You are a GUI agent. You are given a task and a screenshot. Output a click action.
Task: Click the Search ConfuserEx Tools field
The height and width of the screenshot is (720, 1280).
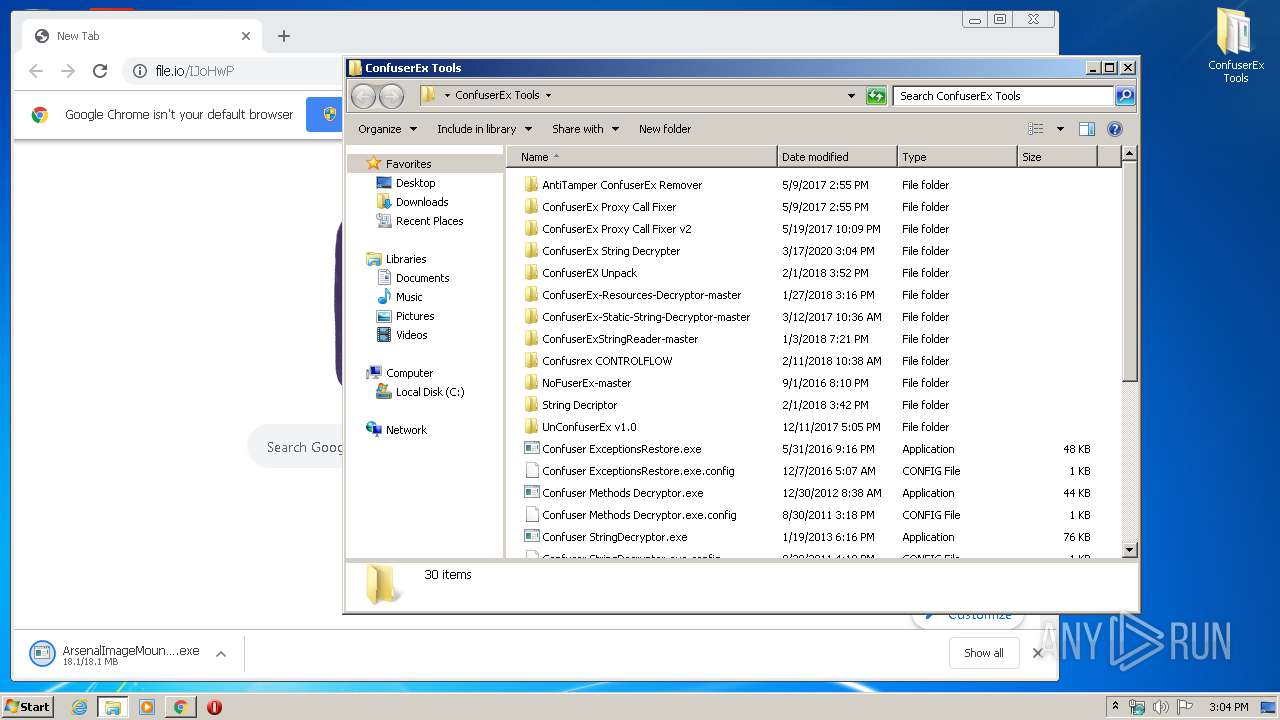[1003, 96]
